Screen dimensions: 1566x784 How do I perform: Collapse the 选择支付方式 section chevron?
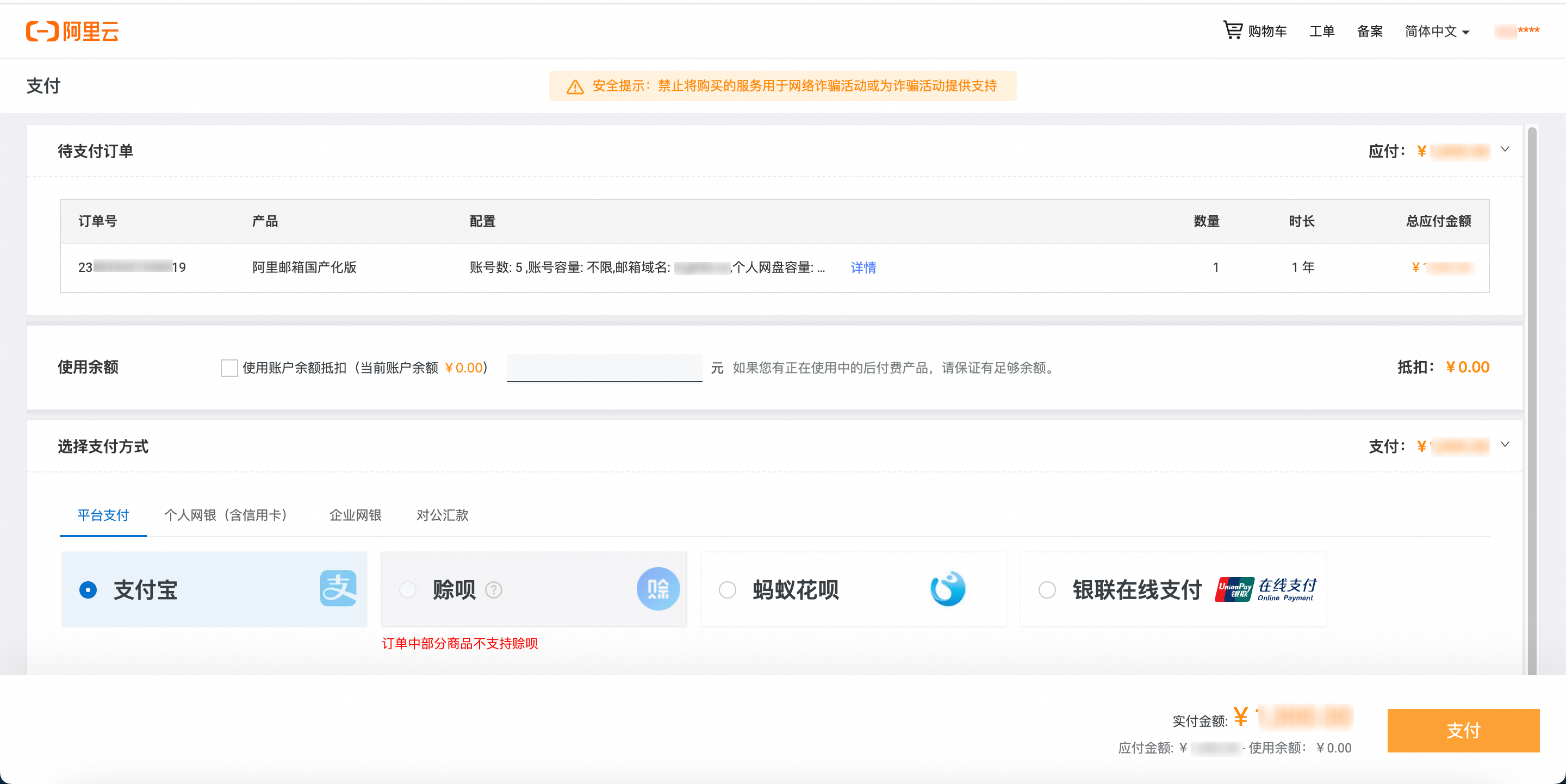[x=1506, y=445]
